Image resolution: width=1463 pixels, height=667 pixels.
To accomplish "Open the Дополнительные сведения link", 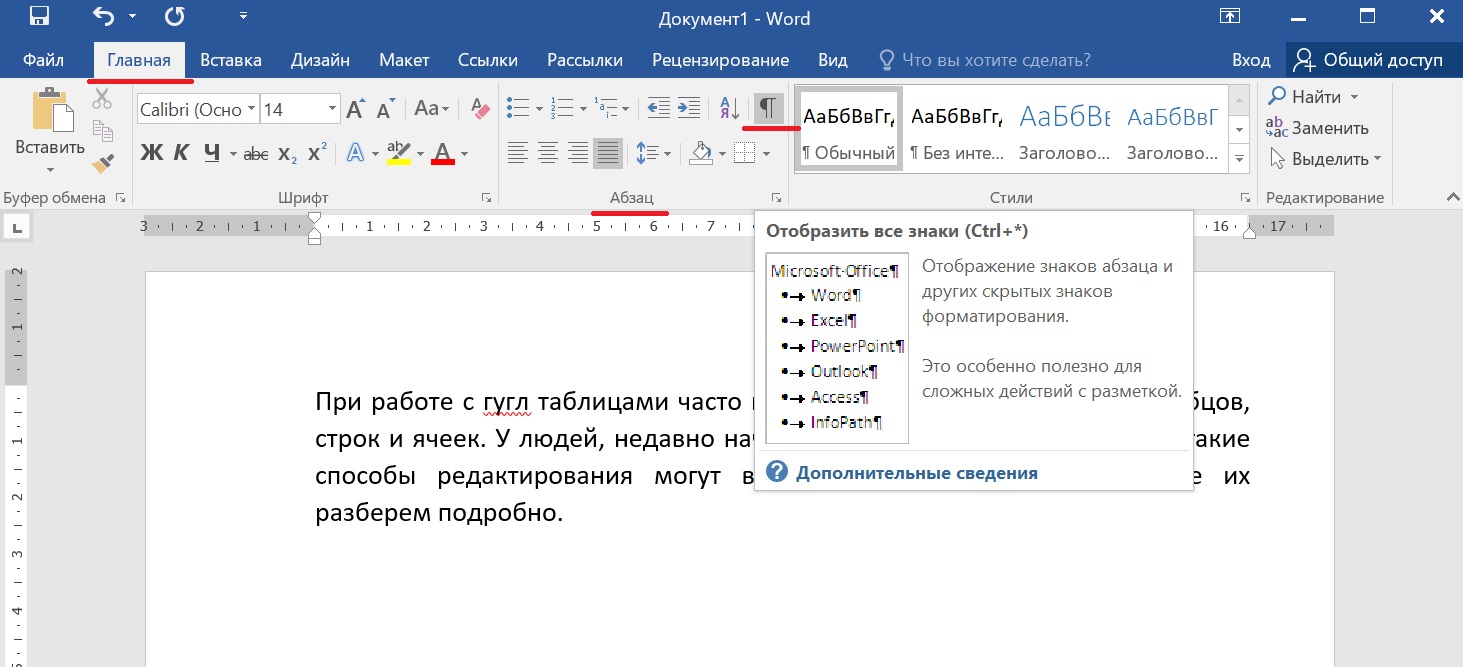I will (916, 473).
